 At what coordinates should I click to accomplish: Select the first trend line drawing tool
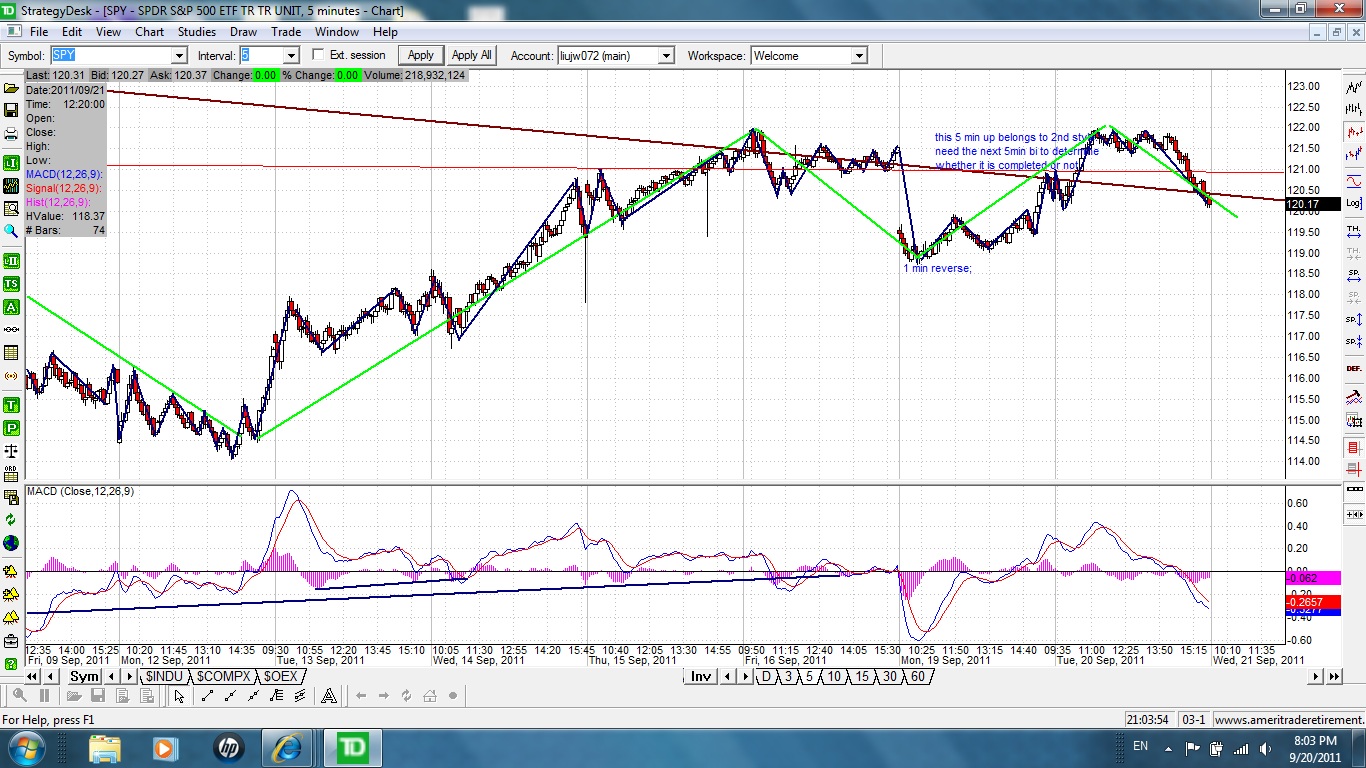click(x=208, y=696)
